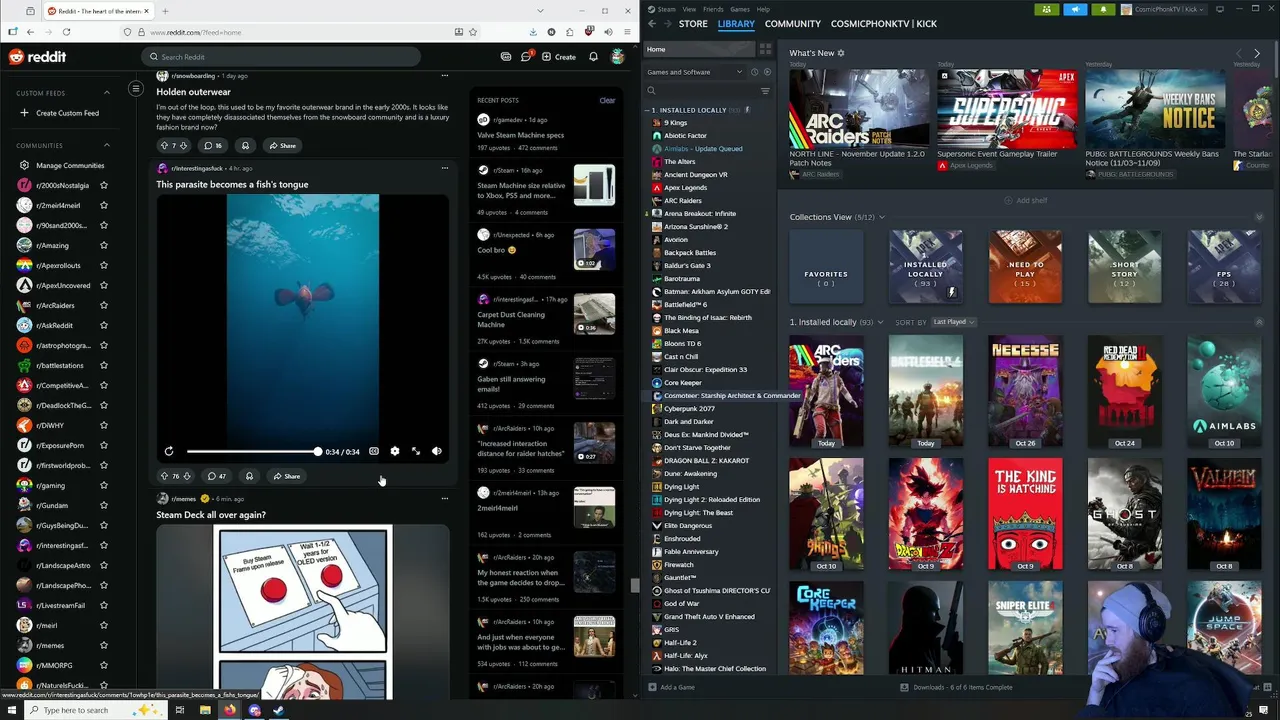The image size is (1280, 720).
Task: Switch to the Steam LIBRARY tab
Action: [736, 23]
